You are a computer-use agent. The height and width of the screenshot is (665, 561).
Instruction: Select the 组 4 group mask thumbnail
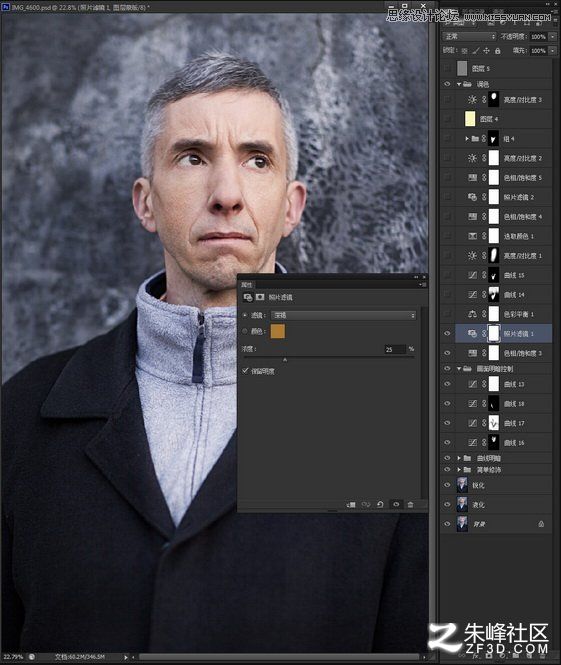[x=494, y=139]
